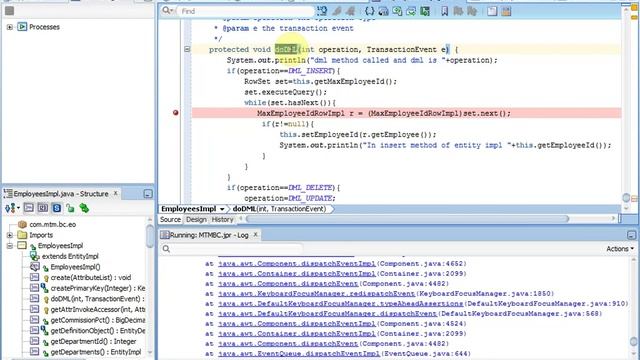Image resolution: width=640 pixels, height=360 pixels.
Task: Open the search options dropdown arrow beside Find
Action: tap(173, 11)
